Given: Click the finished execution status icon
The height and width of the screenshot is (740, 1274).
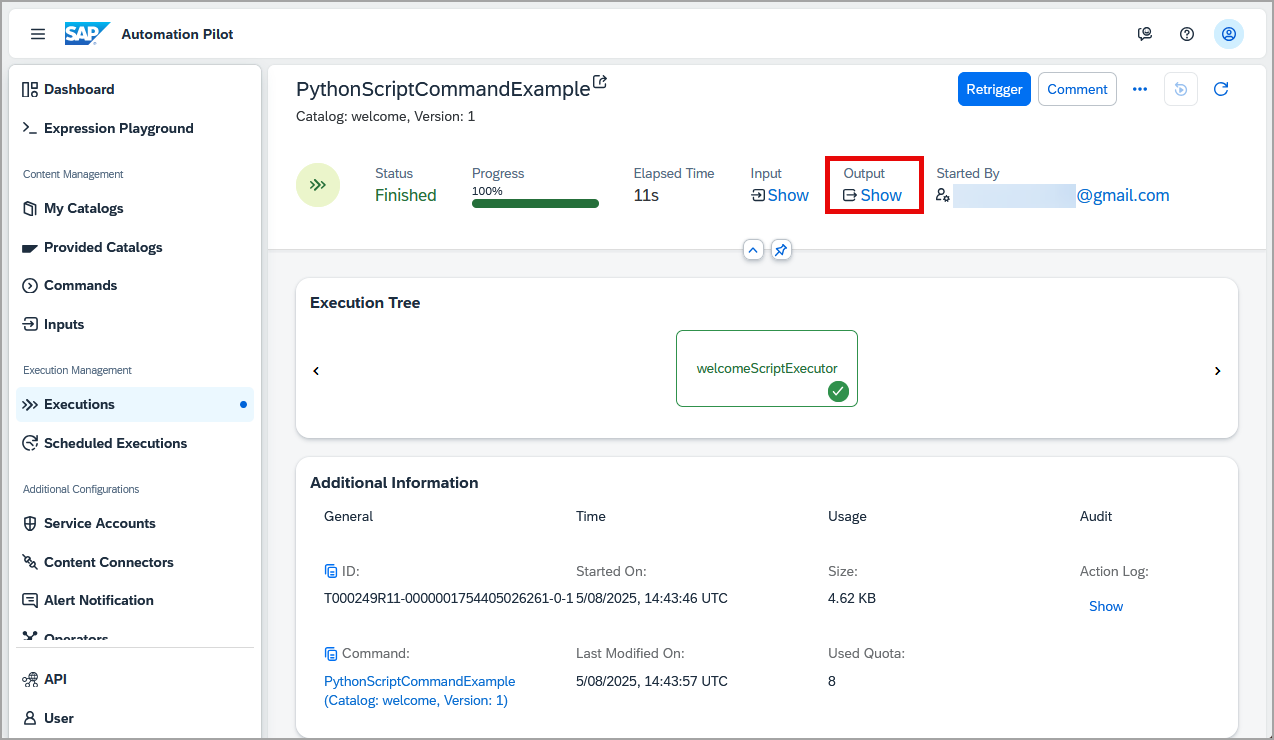Looking at the screenshot, I should pyautogui.click(x=318, y=185).
